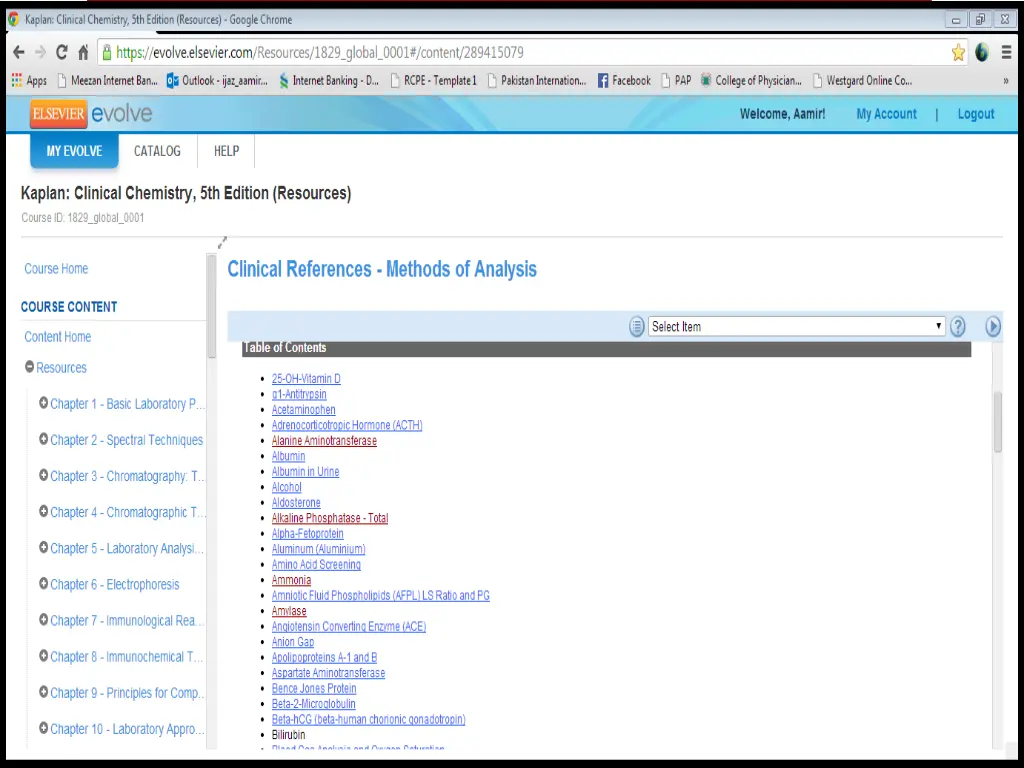Viewport: 1024px width, 768px height.
Task: Open My Account link
Action: tap(886, 114)
